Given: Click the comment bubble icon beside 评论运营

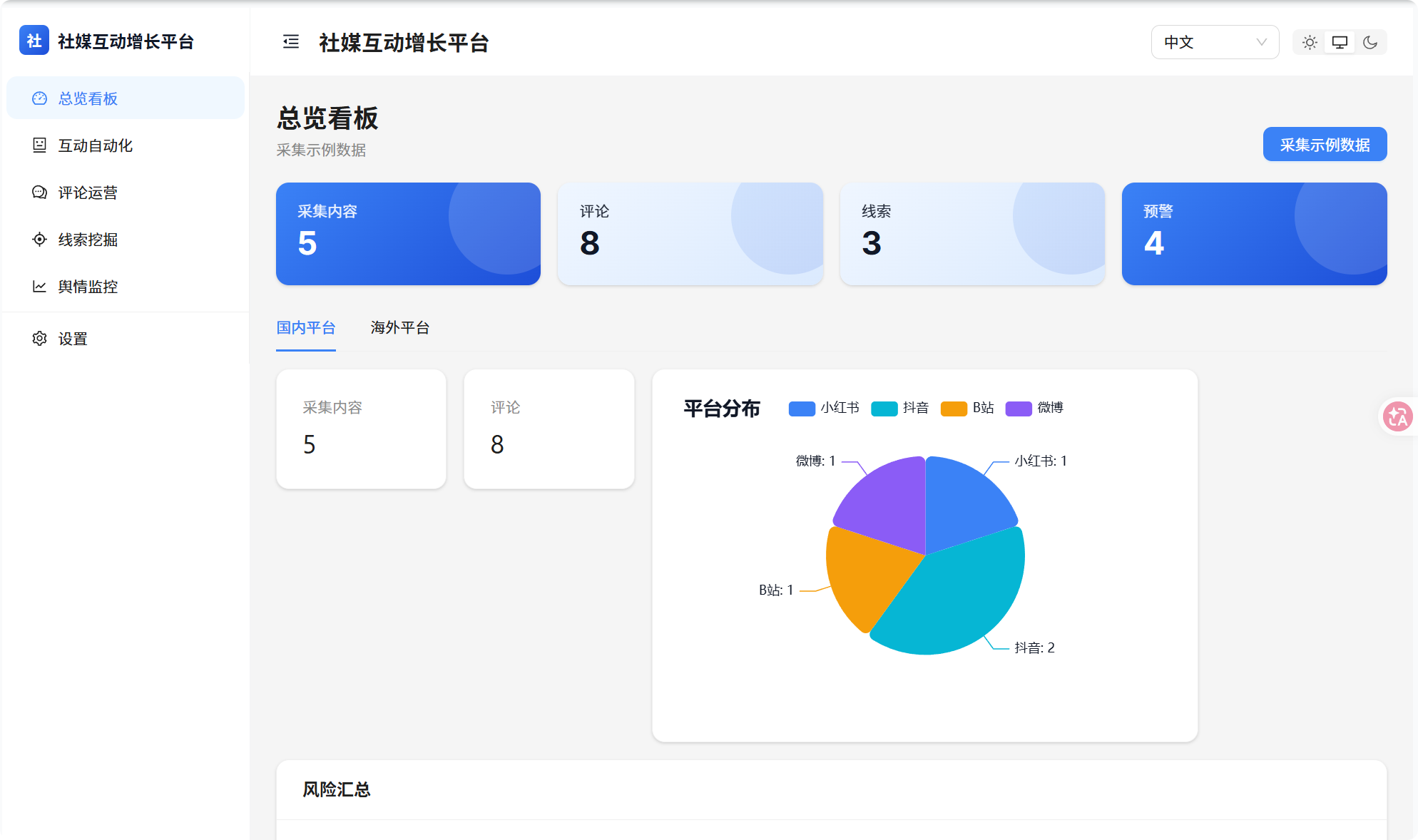Looking at the screenshot, I should coord(40,193).
